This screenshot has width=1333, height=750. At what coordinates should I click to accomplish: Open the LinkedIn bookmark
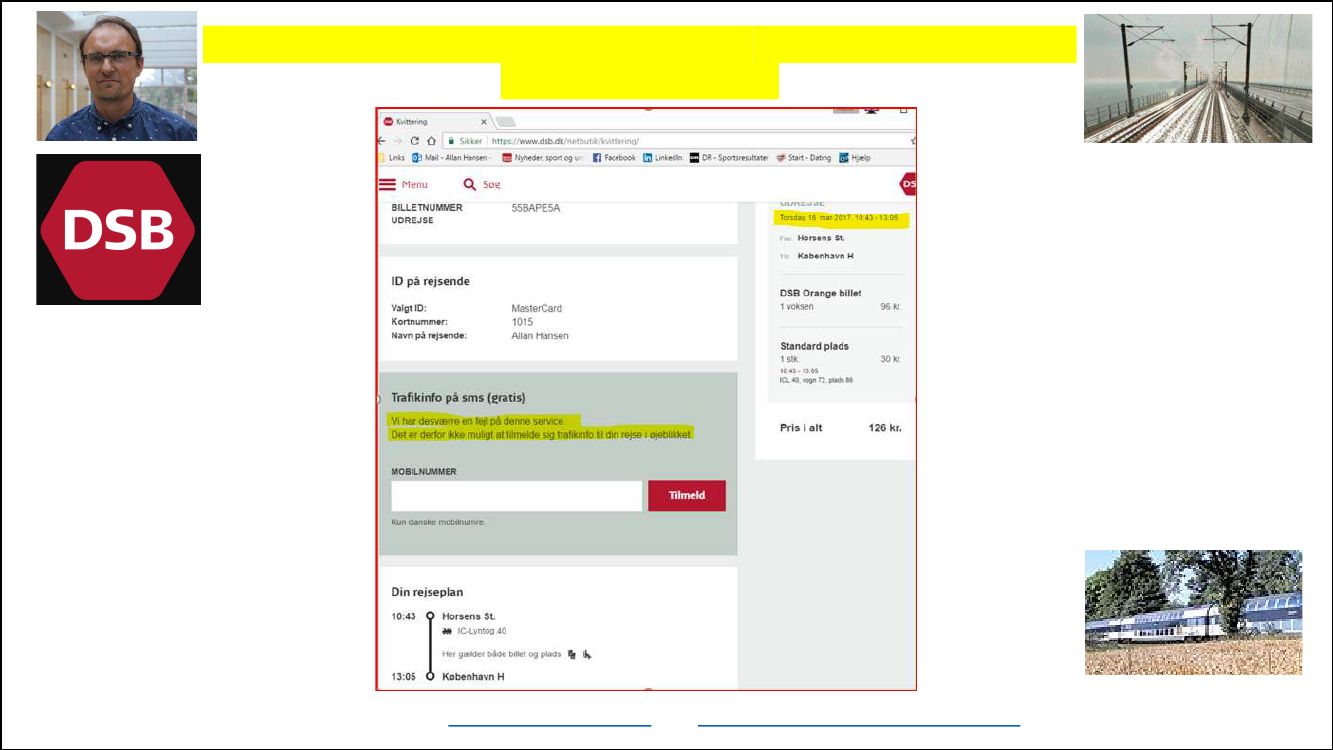click(662, 158)
